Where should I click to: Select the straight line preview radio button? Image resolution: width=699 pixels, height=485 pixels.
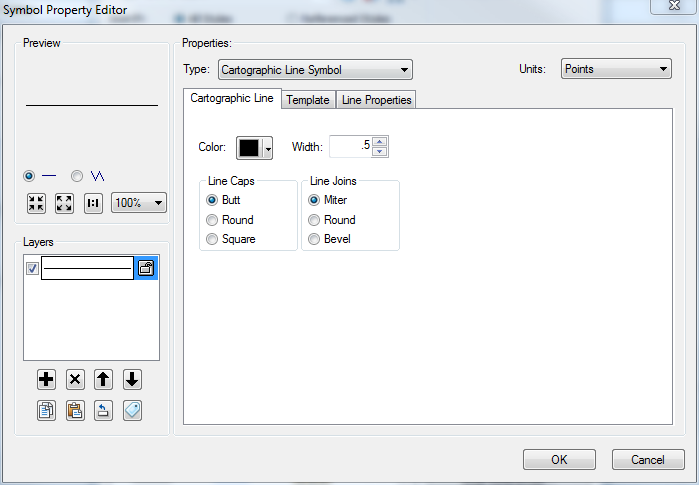[29, 176]
